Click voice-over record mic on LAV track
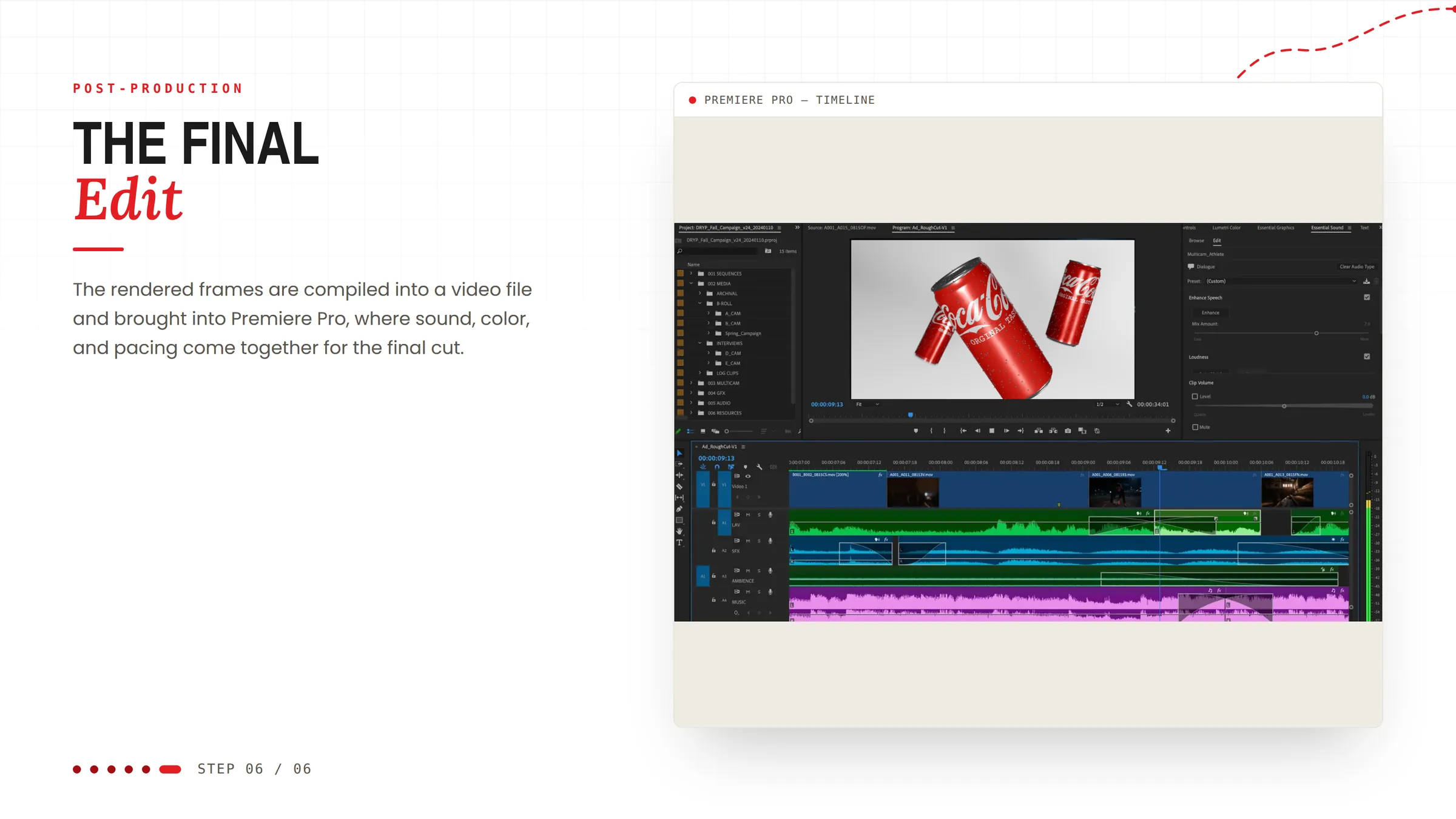This screenshot has height=819, width=1456. tap(770, 514)
